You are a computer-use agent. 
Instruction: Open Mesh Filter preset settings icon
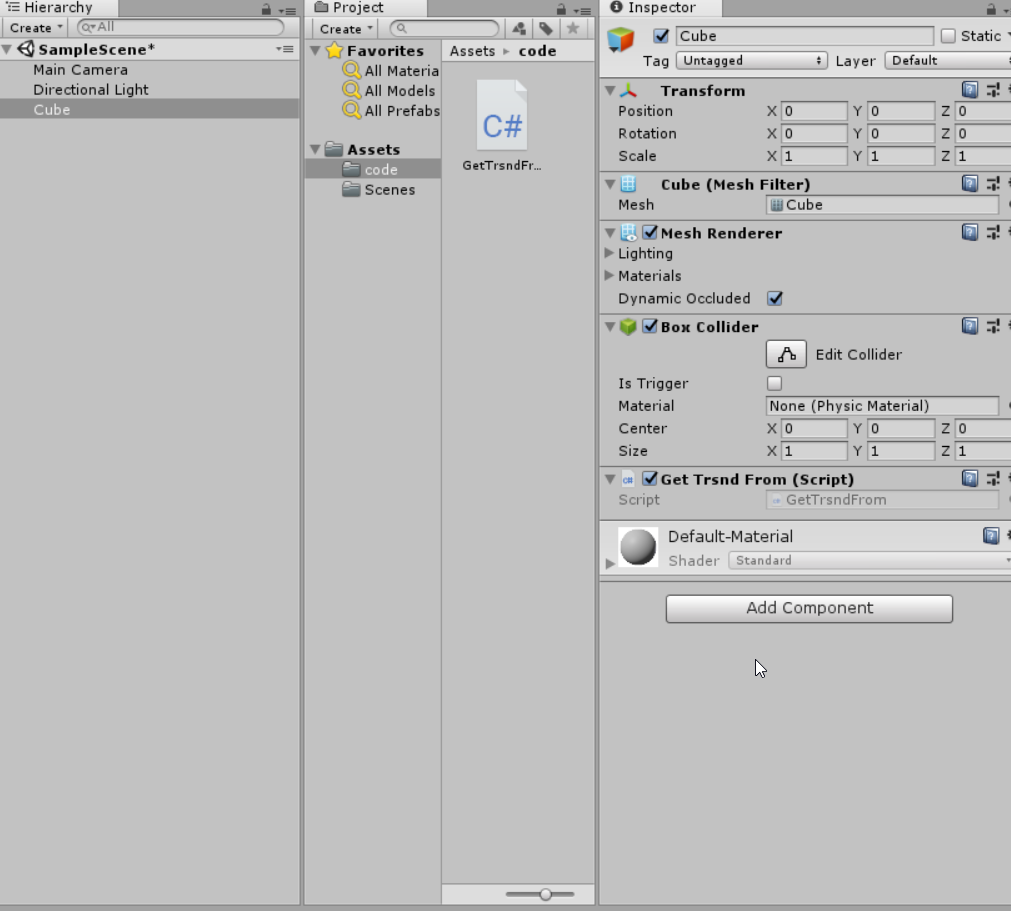pos(993,184)
